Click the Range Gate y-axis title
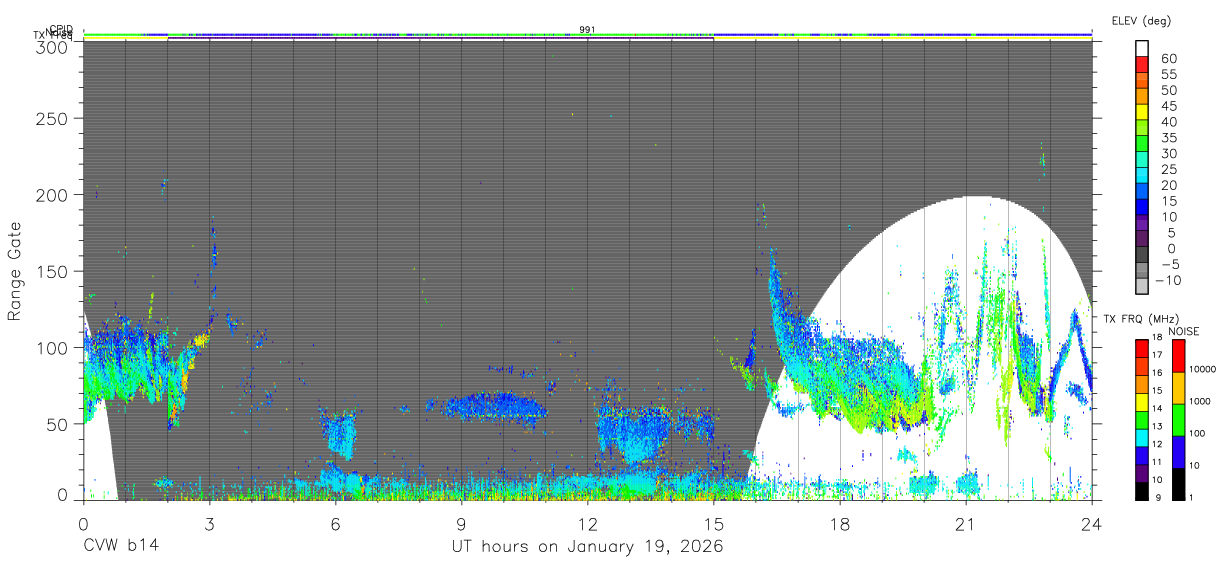This screenshot has width=1228, height=567. (x=15, y=270)
